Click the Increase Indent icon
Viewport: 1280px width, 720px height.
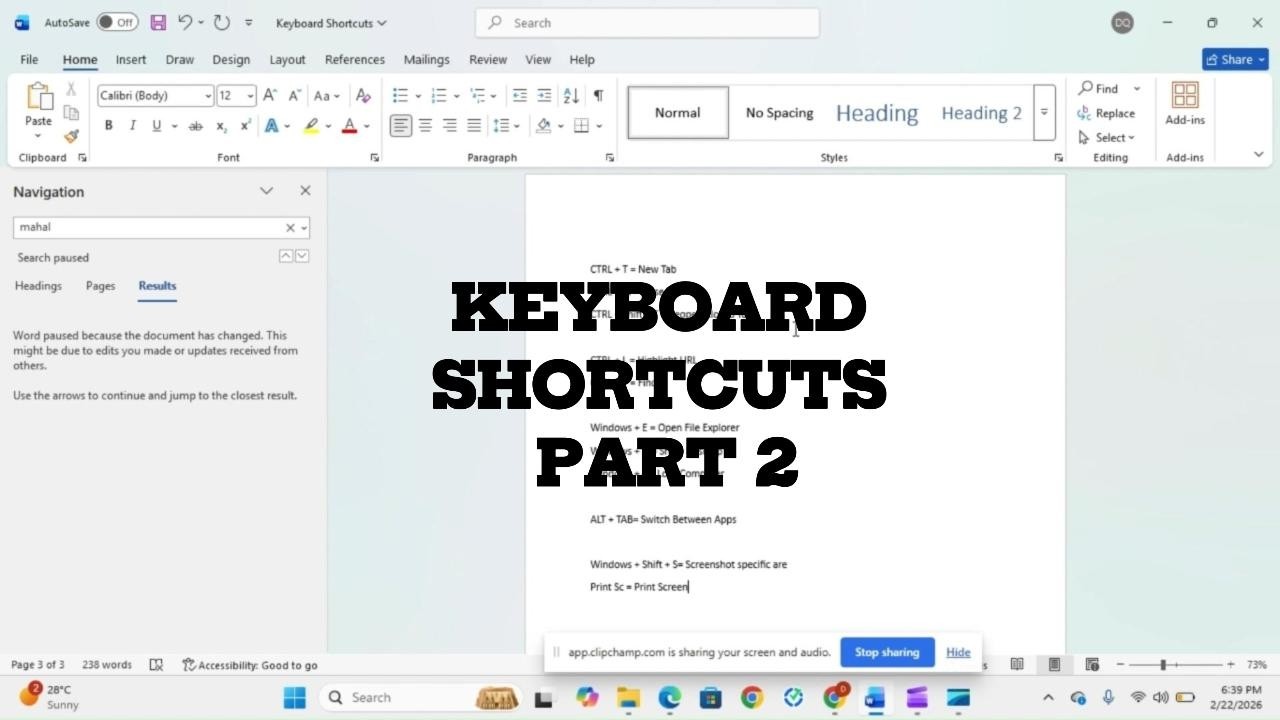point(544,95)
